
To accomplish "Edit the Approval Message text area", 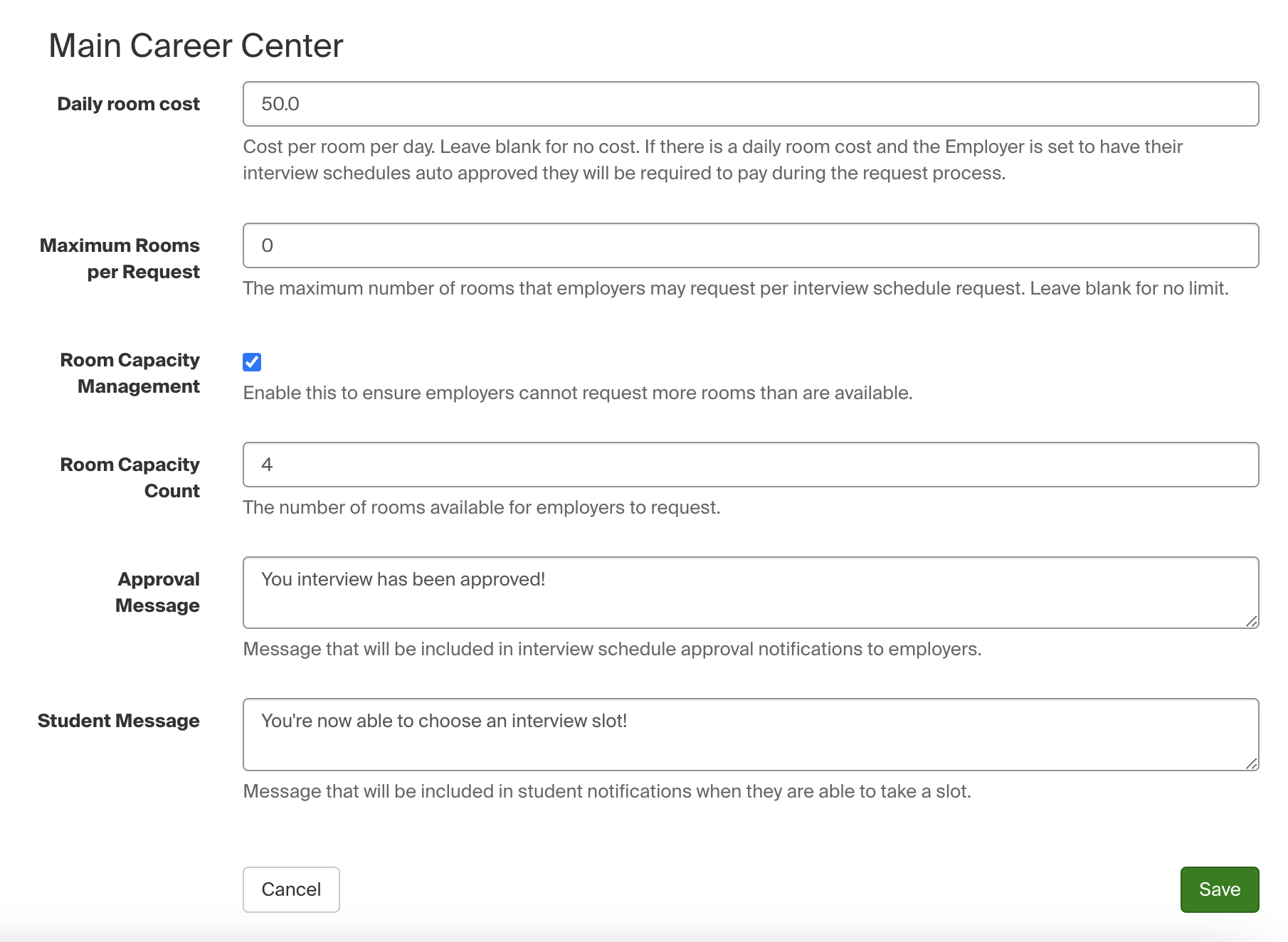I will pos(751,593).
